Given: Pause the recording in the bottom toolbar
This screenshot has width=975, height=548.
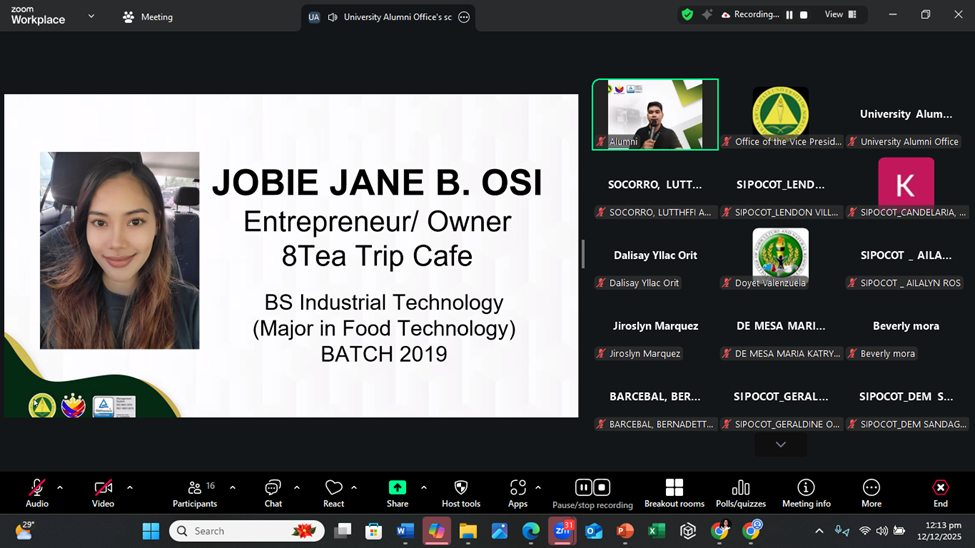Looking at the screenshot, I should click(584, 488).
